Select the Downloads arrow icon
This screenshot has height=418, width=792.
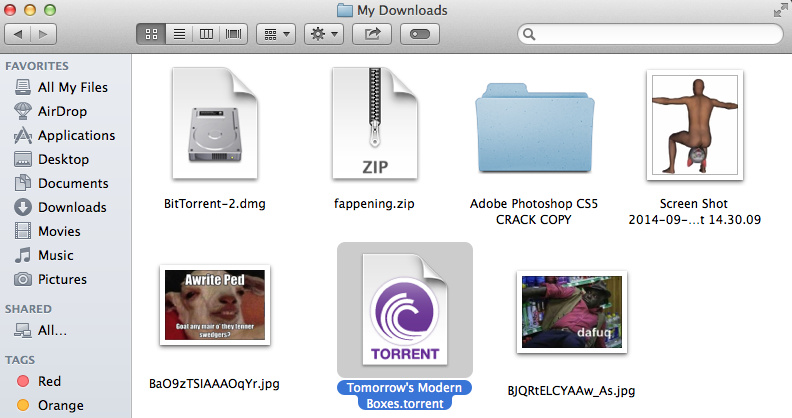point(23,207)
